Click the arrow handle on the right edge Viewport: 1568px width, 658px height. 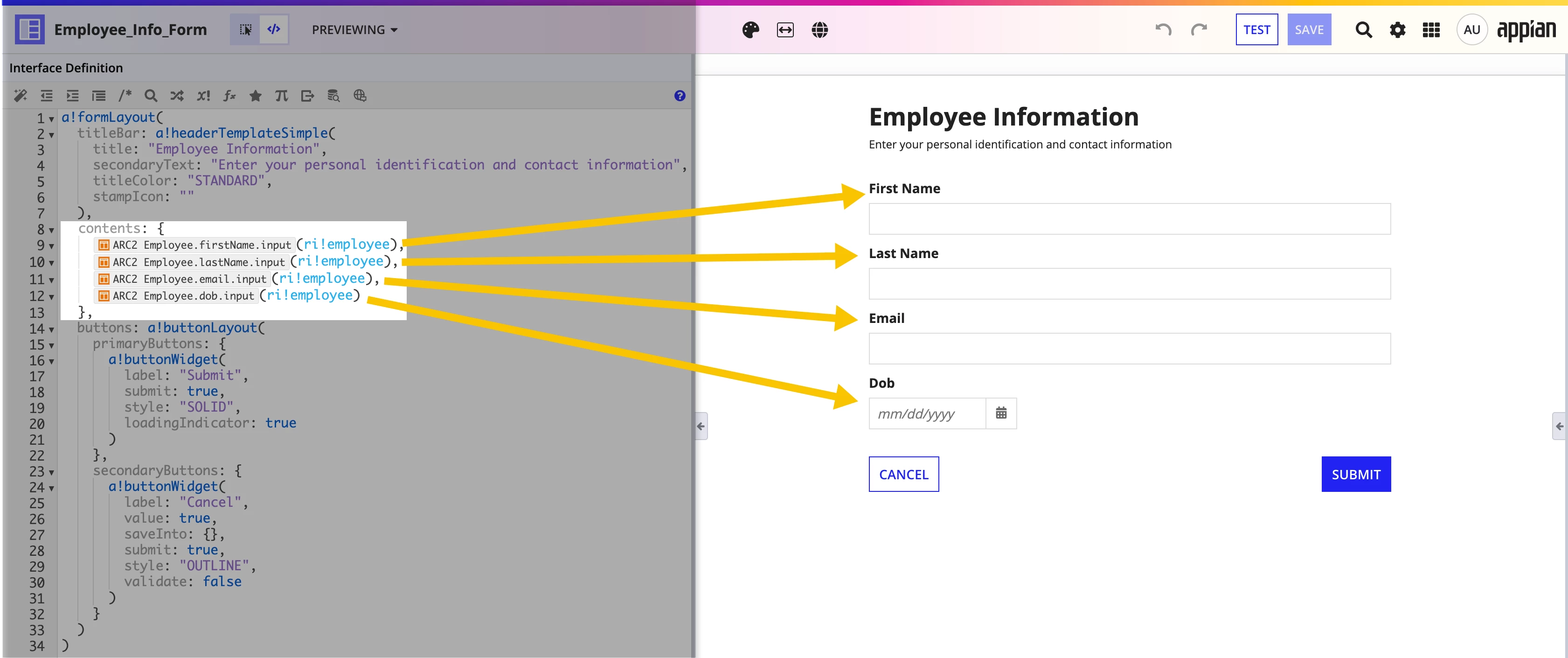click(1560, 426)
